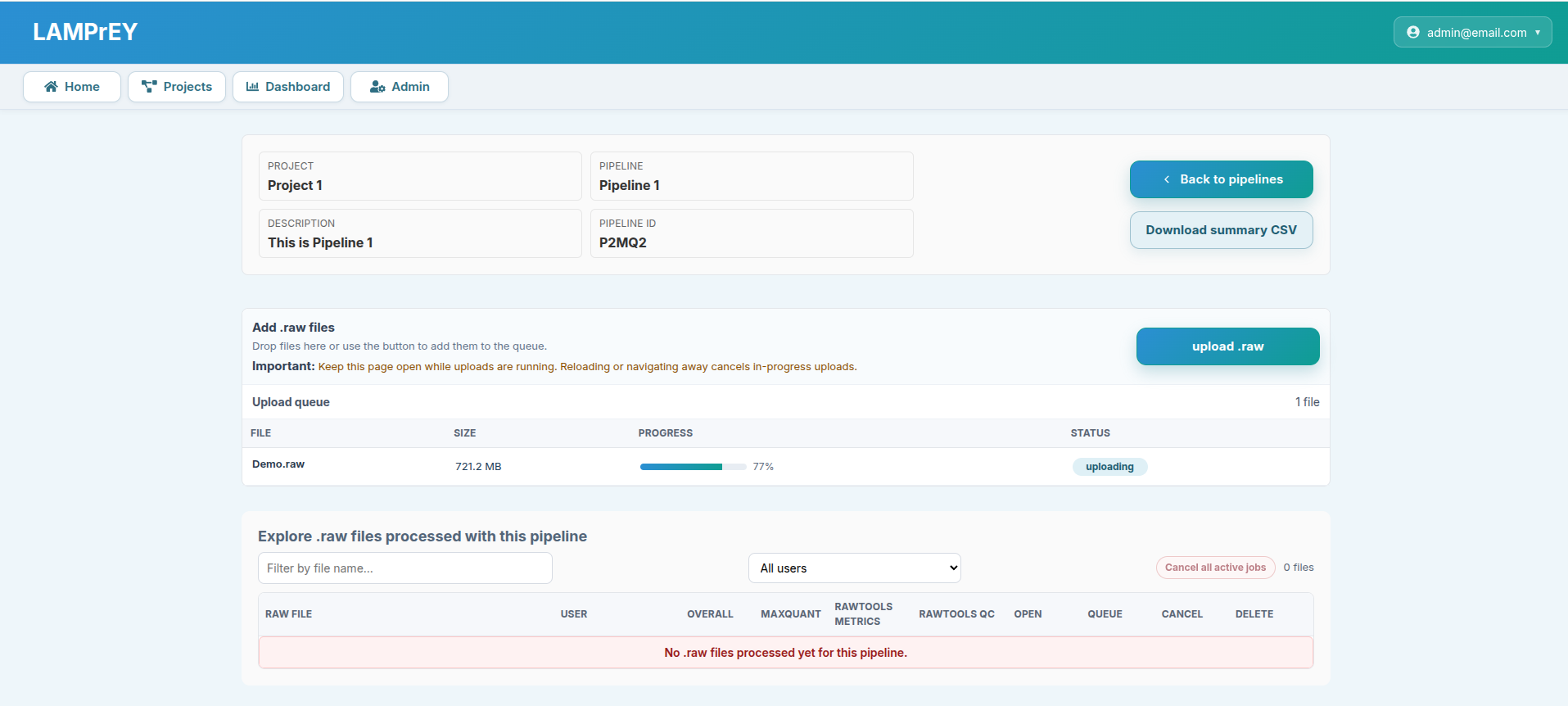The image size is (1568, 706).
Task: Open the admin@email.com account dropdown
Action: pos(1472,33)
